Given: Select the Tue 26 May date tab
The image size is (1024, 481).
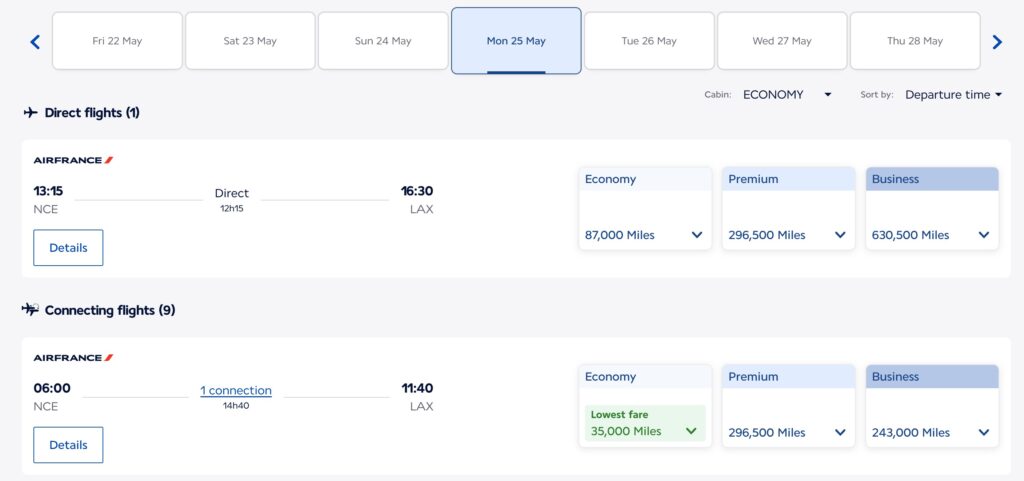Looking at the screenshot, I should [649, 41].
